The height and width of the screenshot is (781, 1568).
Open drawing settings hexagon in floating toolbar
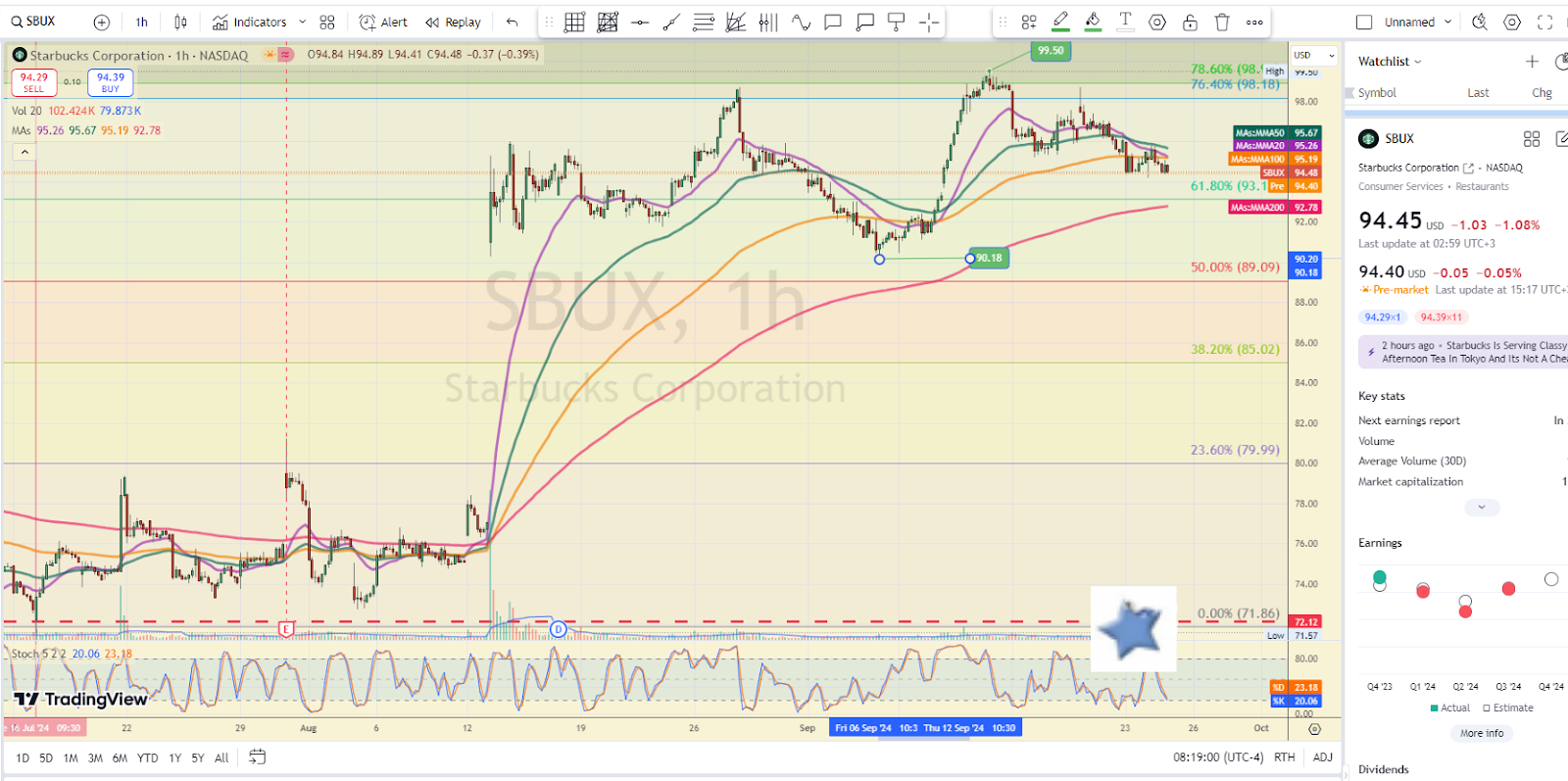(1157, 23)
